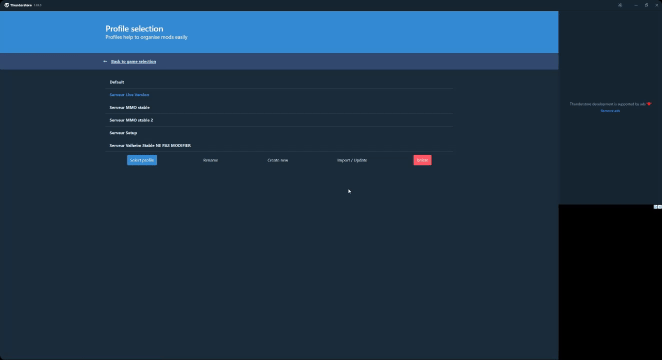
Task: Maximize or restore the Thunderstore window
Action: tap(646, 5)
